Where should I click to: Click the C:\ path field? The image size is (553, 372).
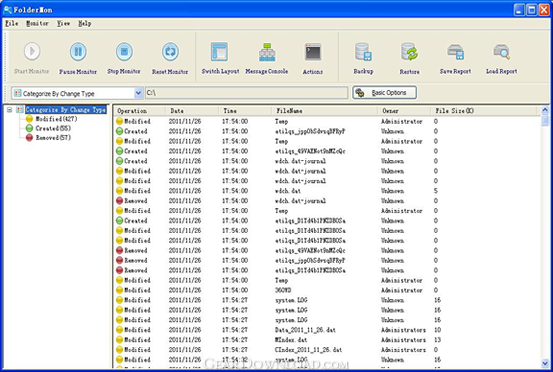coord(247,93)
